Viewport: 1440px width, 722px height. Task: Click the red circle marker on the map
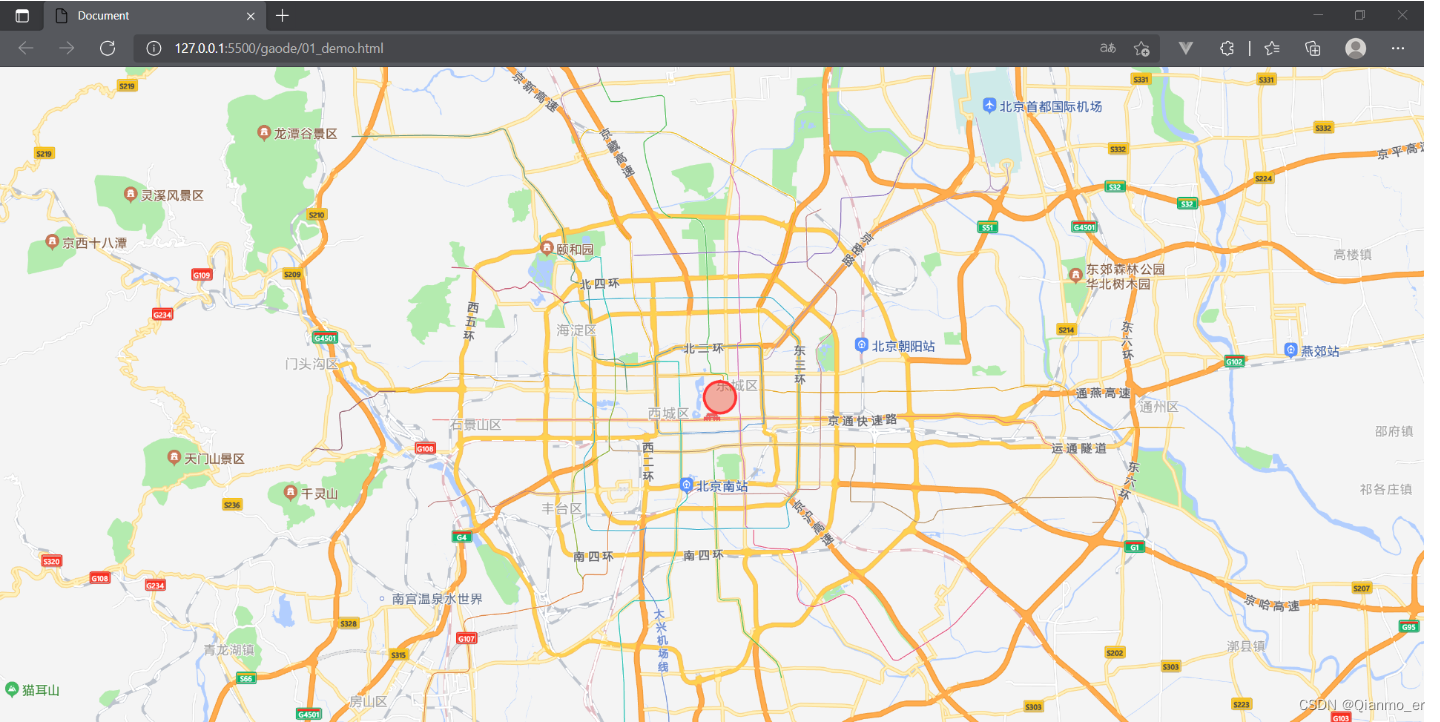pyautogui.click(x=720, y=397)
